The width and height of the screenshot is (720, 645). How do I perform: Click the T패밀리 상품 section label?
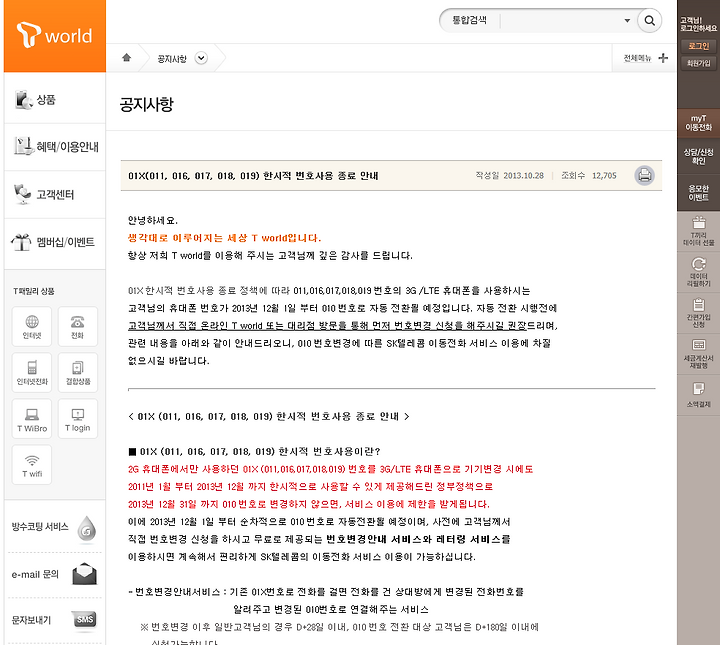click(x=34, y=291)
